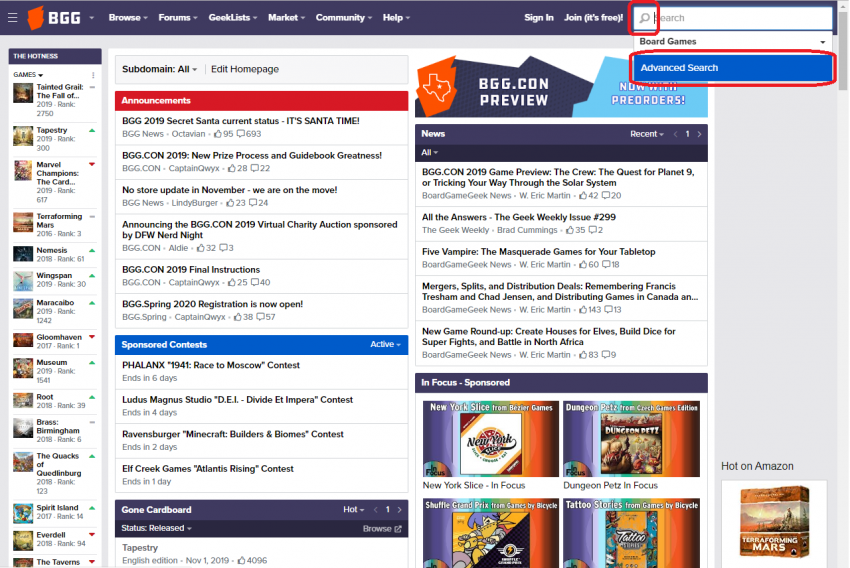Open the Active dropdown in Sponsored Contests
The image size is (850, 568).
coord(385,345)
